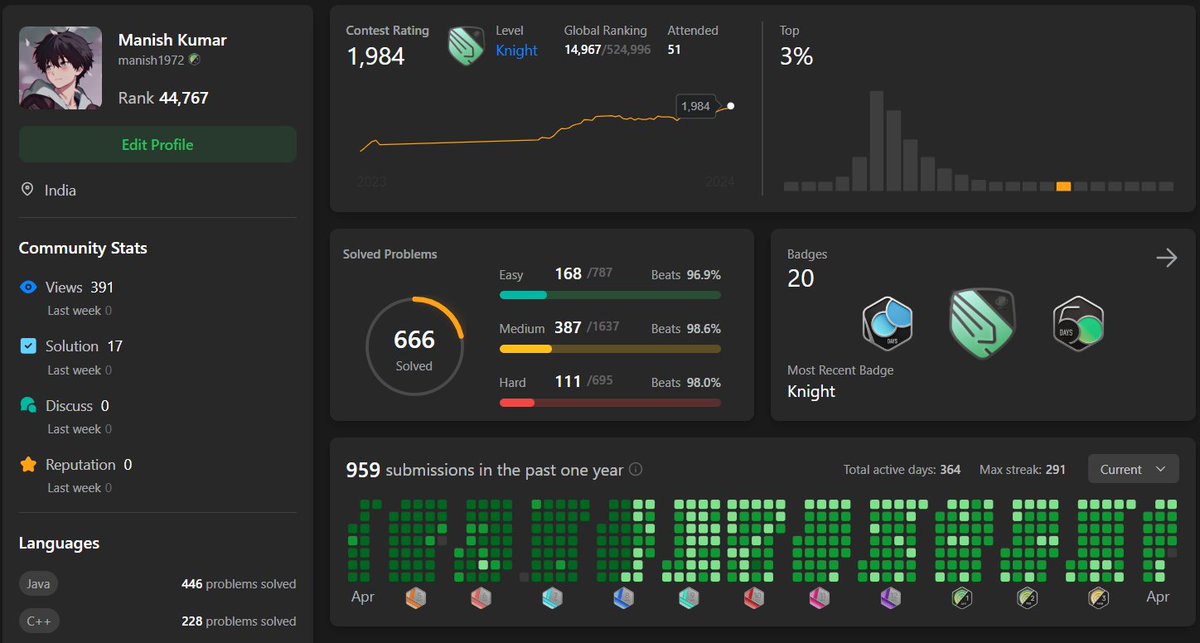Click the info icon beside submissions count

[x=635, y=470]
